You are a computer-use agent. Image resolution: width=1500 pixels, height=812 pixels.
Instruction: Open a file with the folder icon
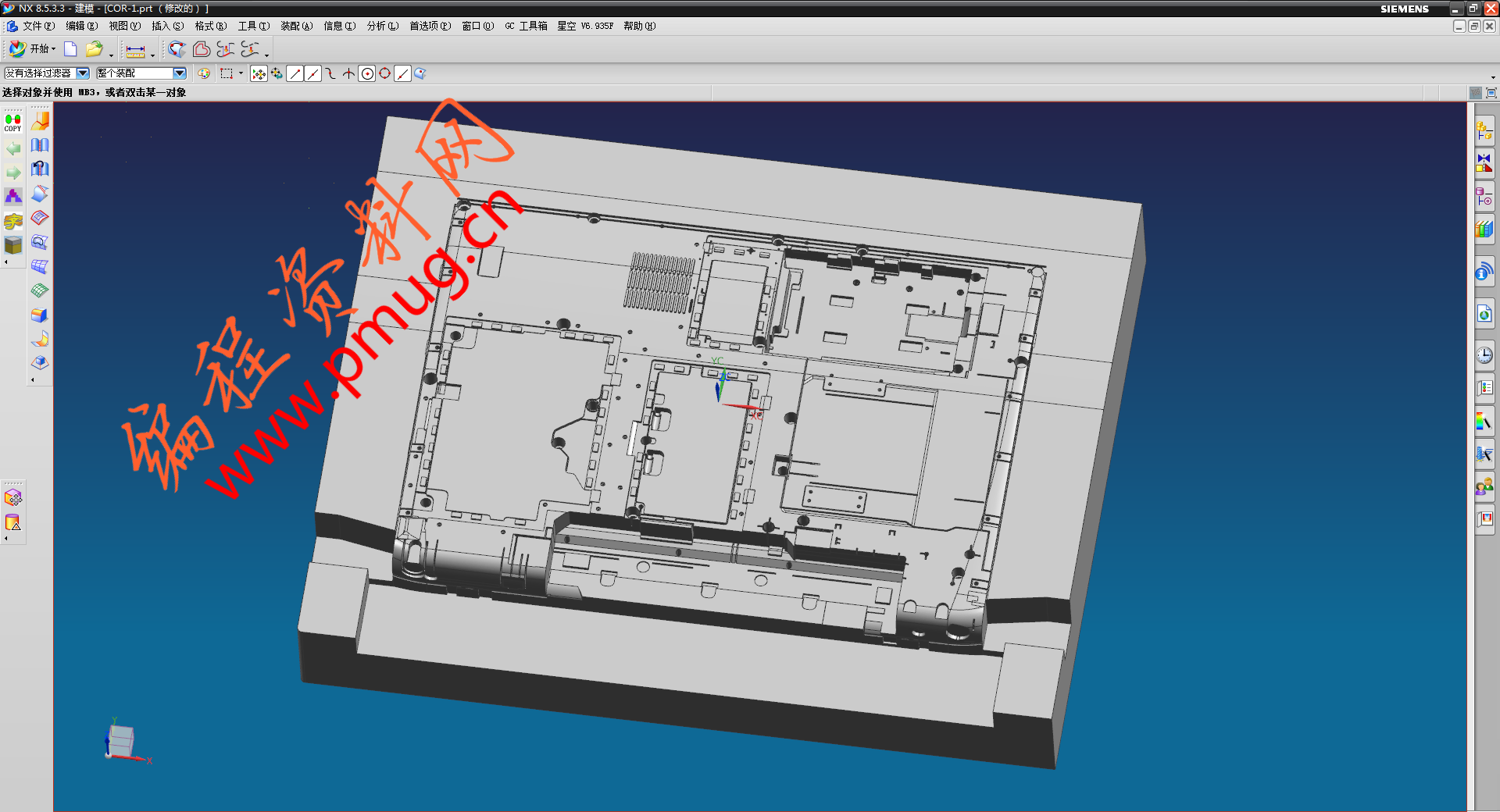click(x=94, y=49)
